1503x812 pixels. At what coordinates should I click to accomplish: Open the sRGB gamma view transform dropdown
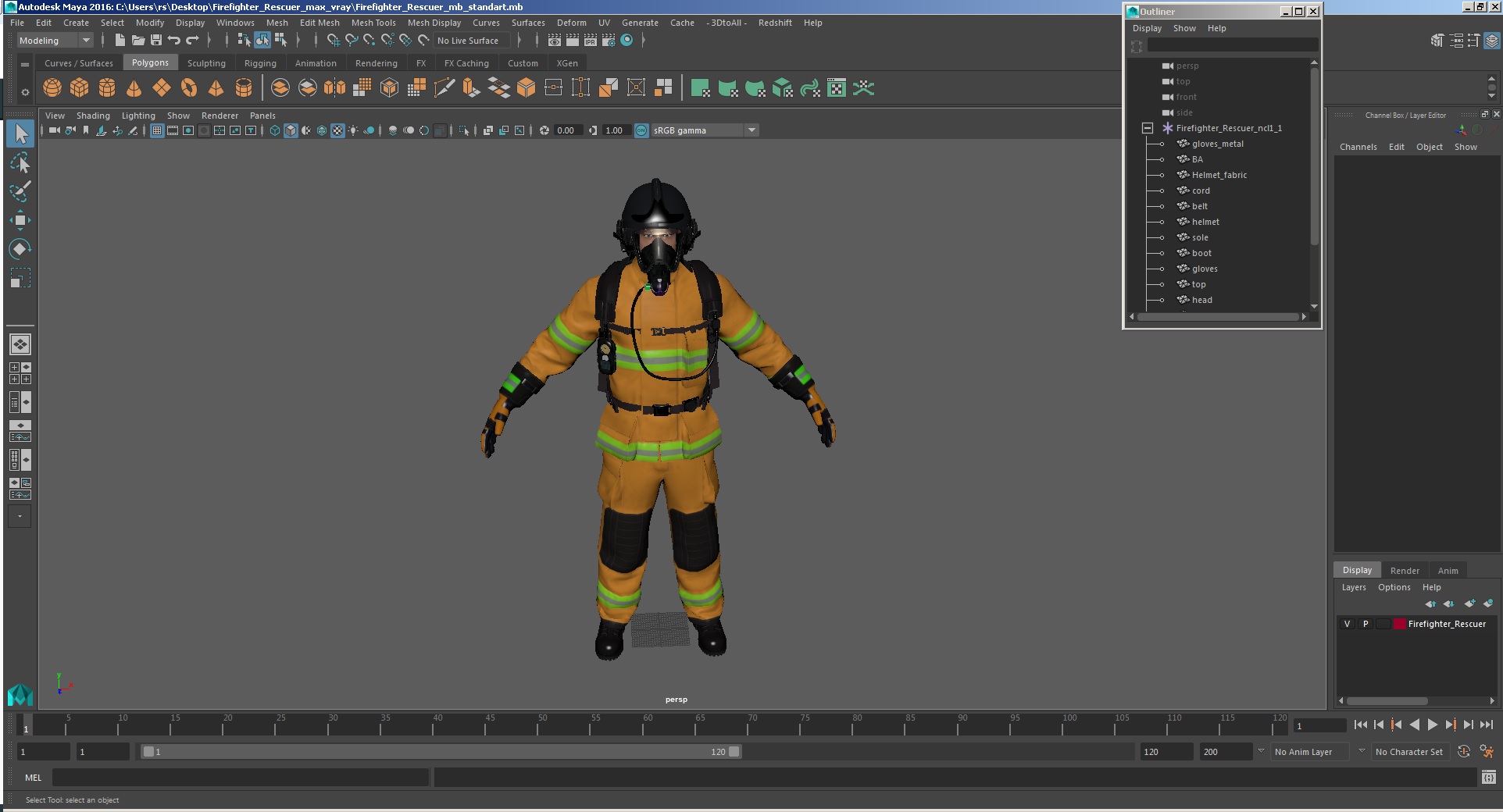705,130
